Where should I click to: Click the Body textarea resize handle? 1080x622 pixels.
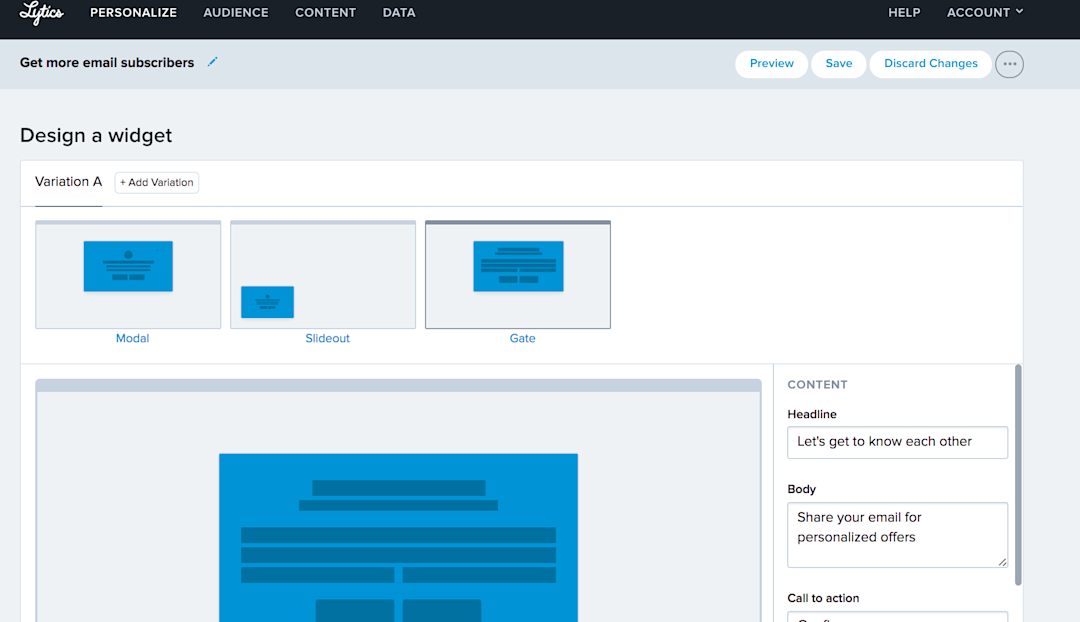(1002, 562)
